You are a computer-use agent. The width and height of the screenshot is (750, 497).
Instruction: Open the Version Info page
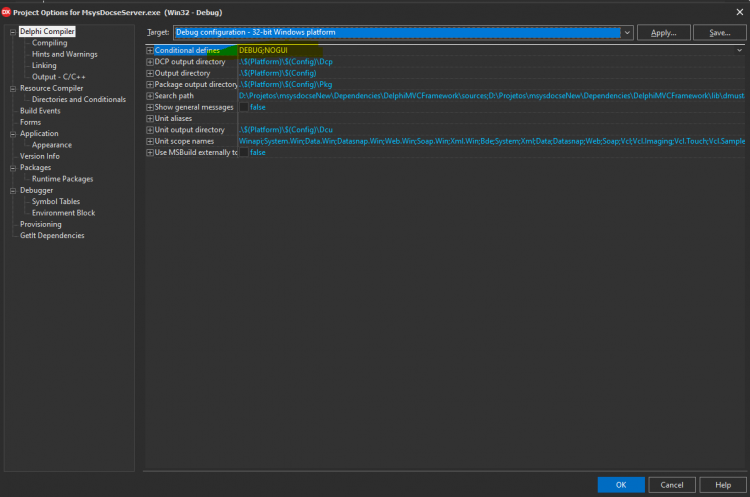(40, 156)
